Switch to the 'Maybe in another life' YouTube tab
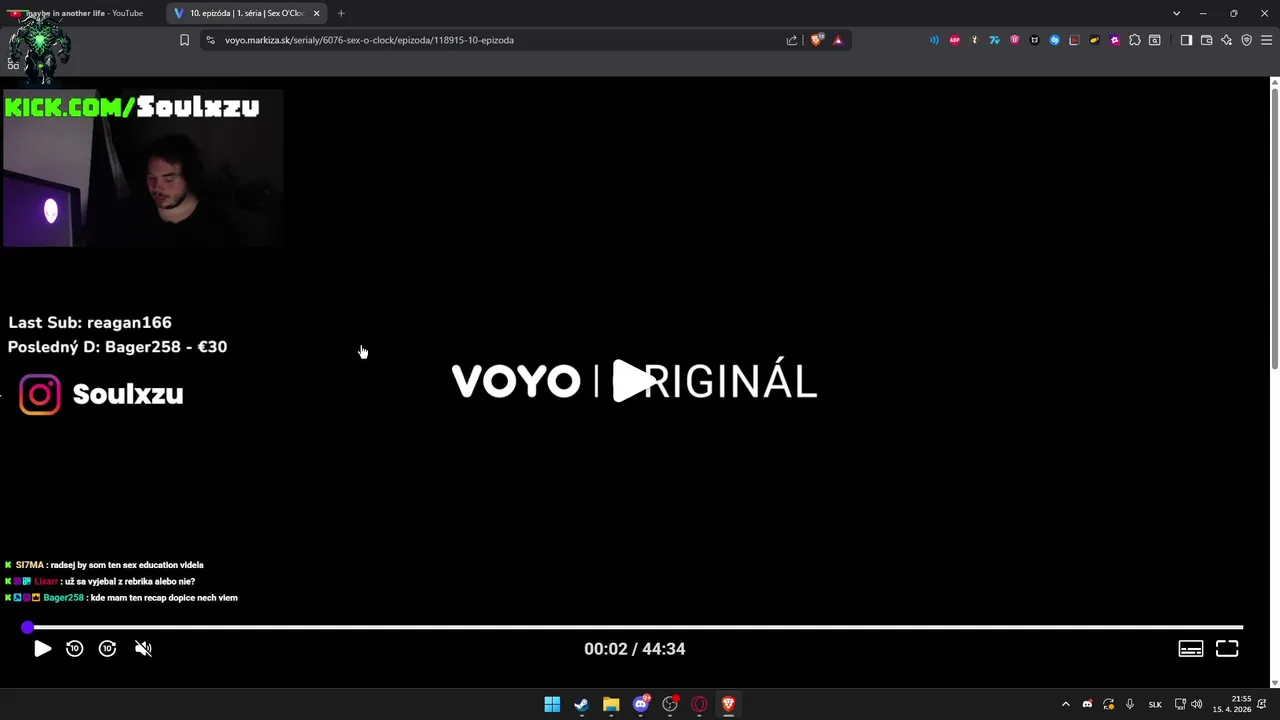Screen dimensions: 1280x720 pos(83,13)
